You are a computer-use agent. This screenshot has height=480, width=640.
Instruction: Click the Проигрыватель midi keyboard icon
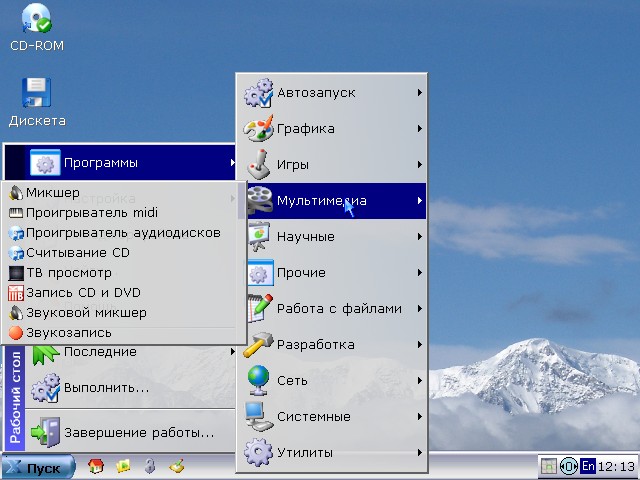coord(16,213)
